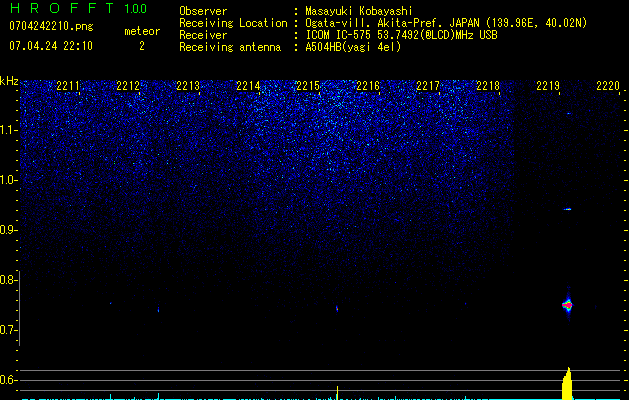Click time marker 2216
Viewport: 629px width, 400px height.
coord(368,86)
